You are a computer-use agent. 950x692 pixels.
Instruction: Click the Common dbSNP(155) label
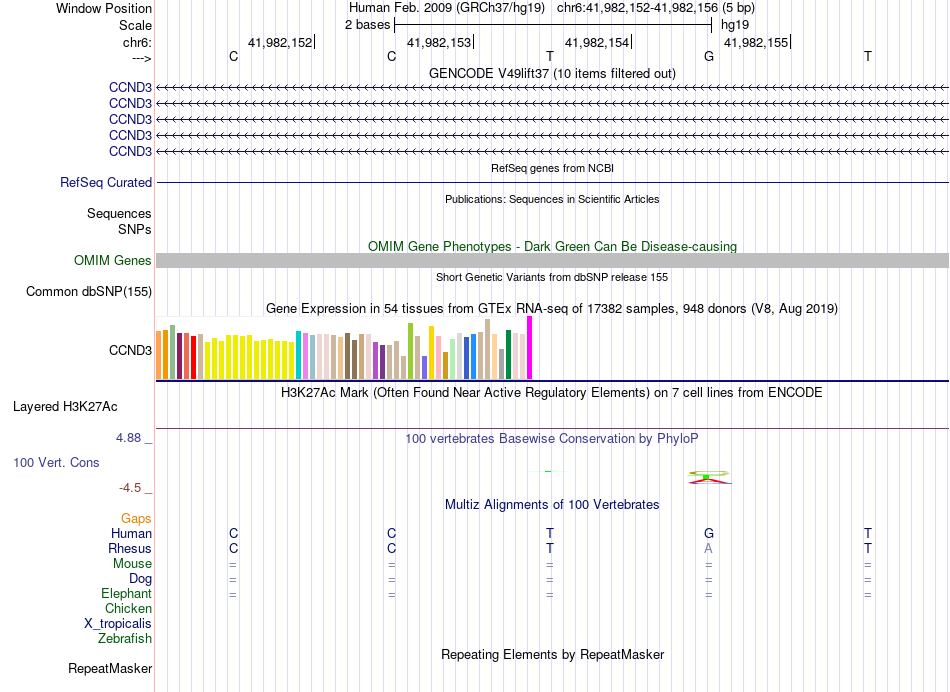88,291
